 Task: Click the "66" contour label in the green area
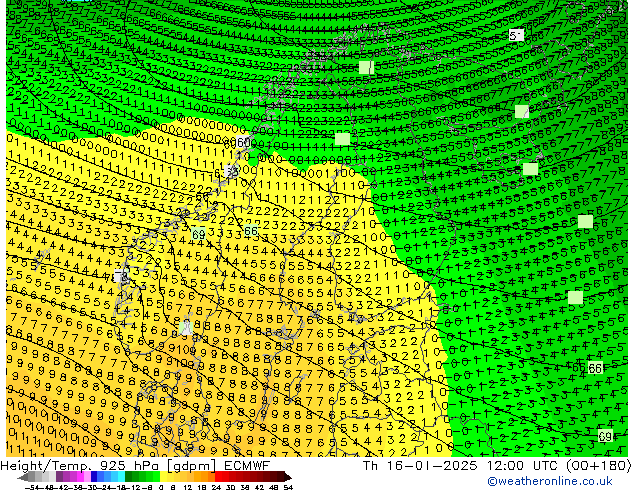(595, 368)
